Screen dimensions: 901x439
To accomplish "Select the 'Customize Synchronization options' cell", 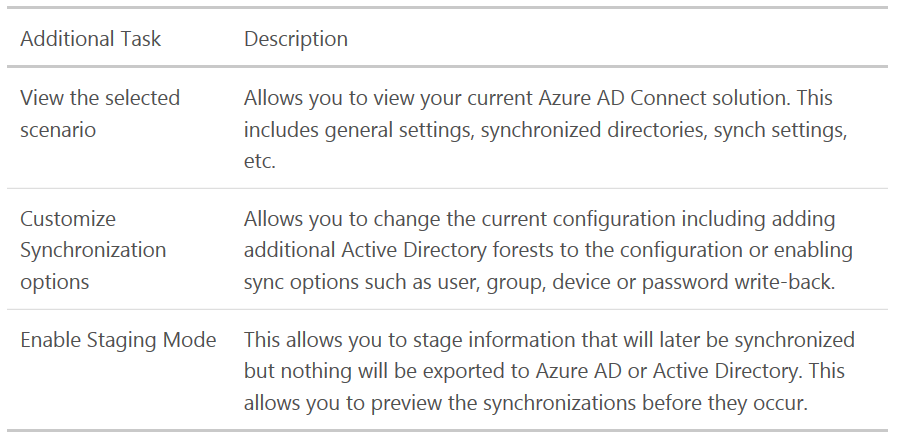I will coord(93,250).
